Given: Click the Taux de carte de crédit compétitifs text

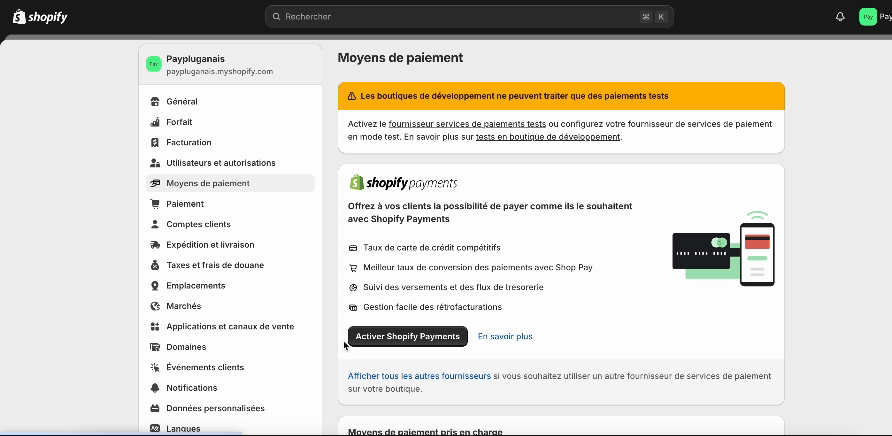Looking at the screenshot, I should coord(432,248).
